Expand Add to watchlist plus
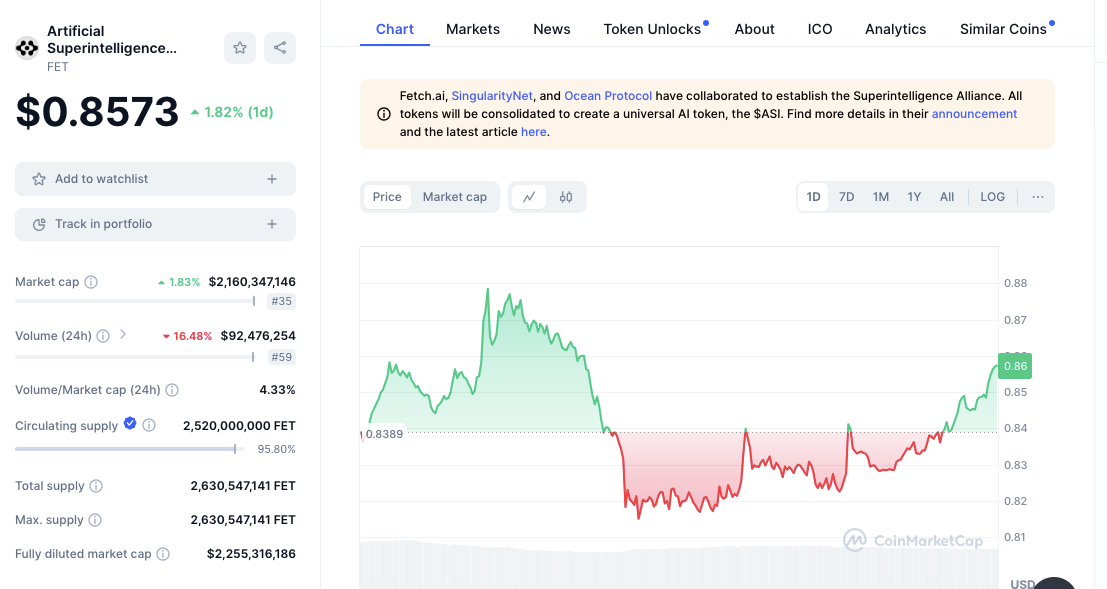Image resolution: width=1107 pixels, height=589 pixels. pyautogui.click(x=272, y=179)
